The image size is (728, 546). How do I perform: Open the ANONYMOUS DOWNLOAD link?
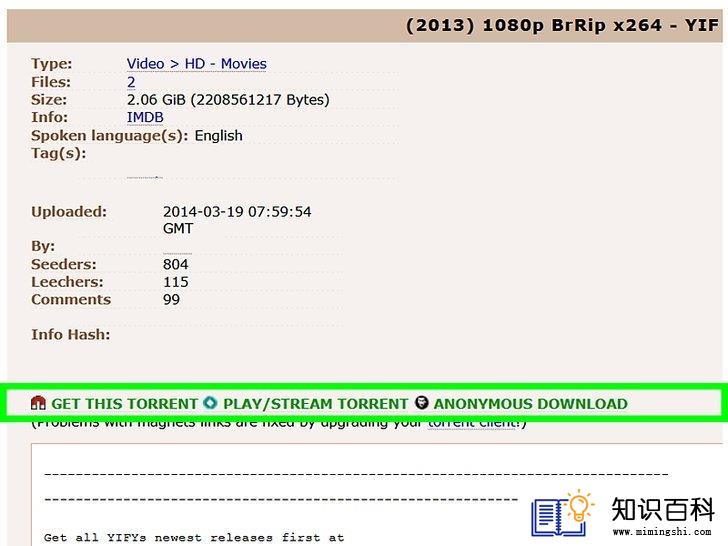pyautogui.click(x=531, y=403)
